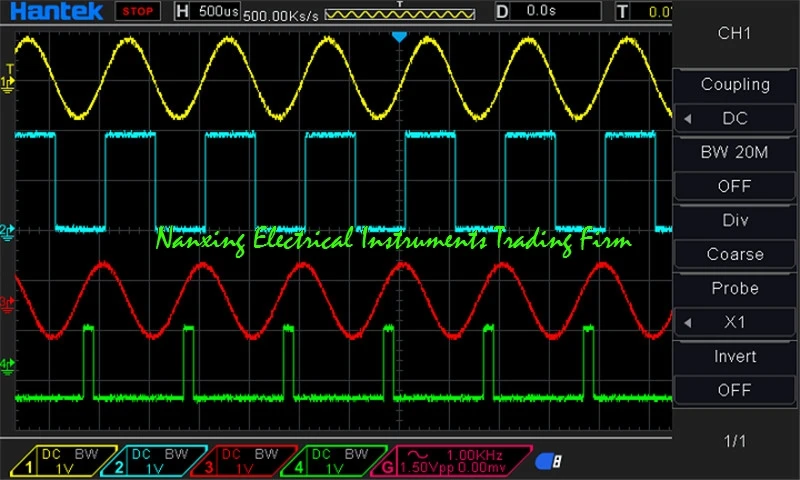This screenshot has height=480, width=800.
Task: Click the red STOP run-state indicator
Action: 138,11
